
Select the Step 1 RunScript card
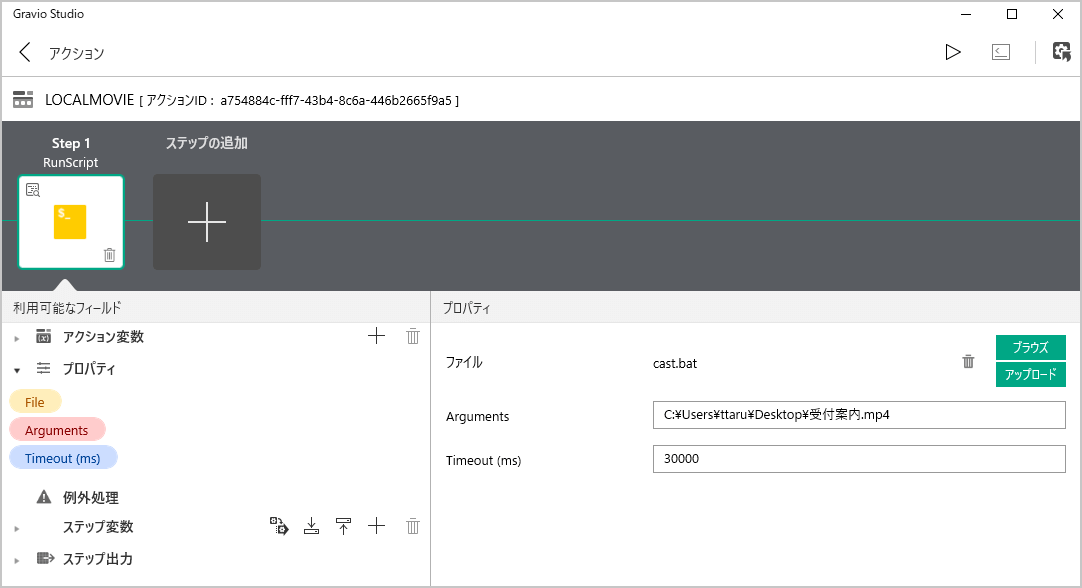click(x=71, y=222)
